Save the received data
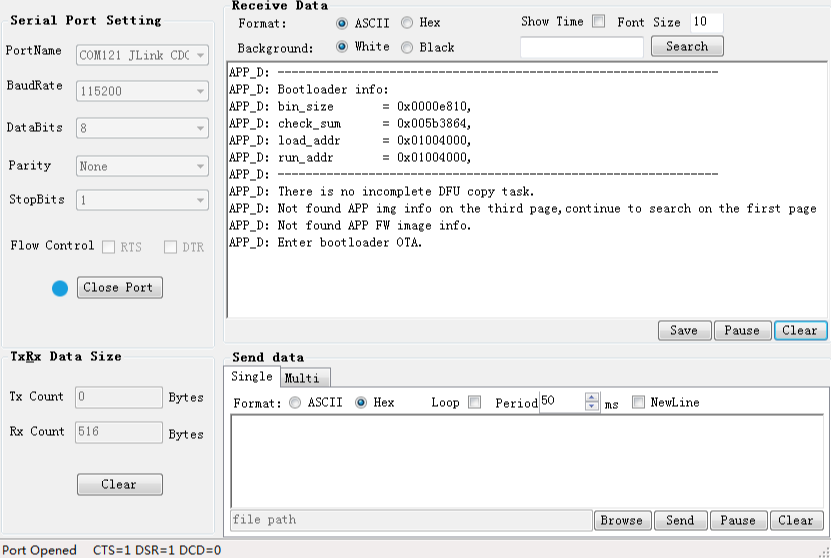831x558 pixels. (x=684, y=330)
